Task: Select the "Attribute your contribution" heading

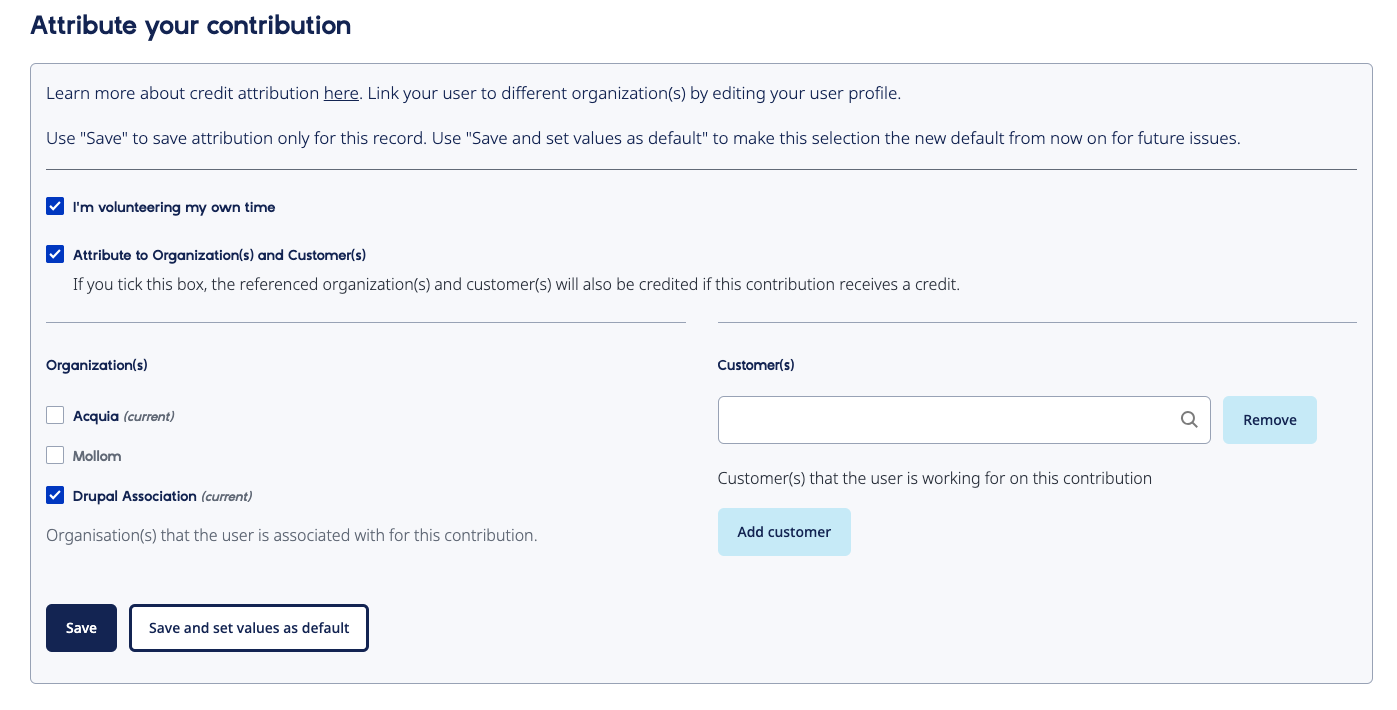Action: coord(190,26)
